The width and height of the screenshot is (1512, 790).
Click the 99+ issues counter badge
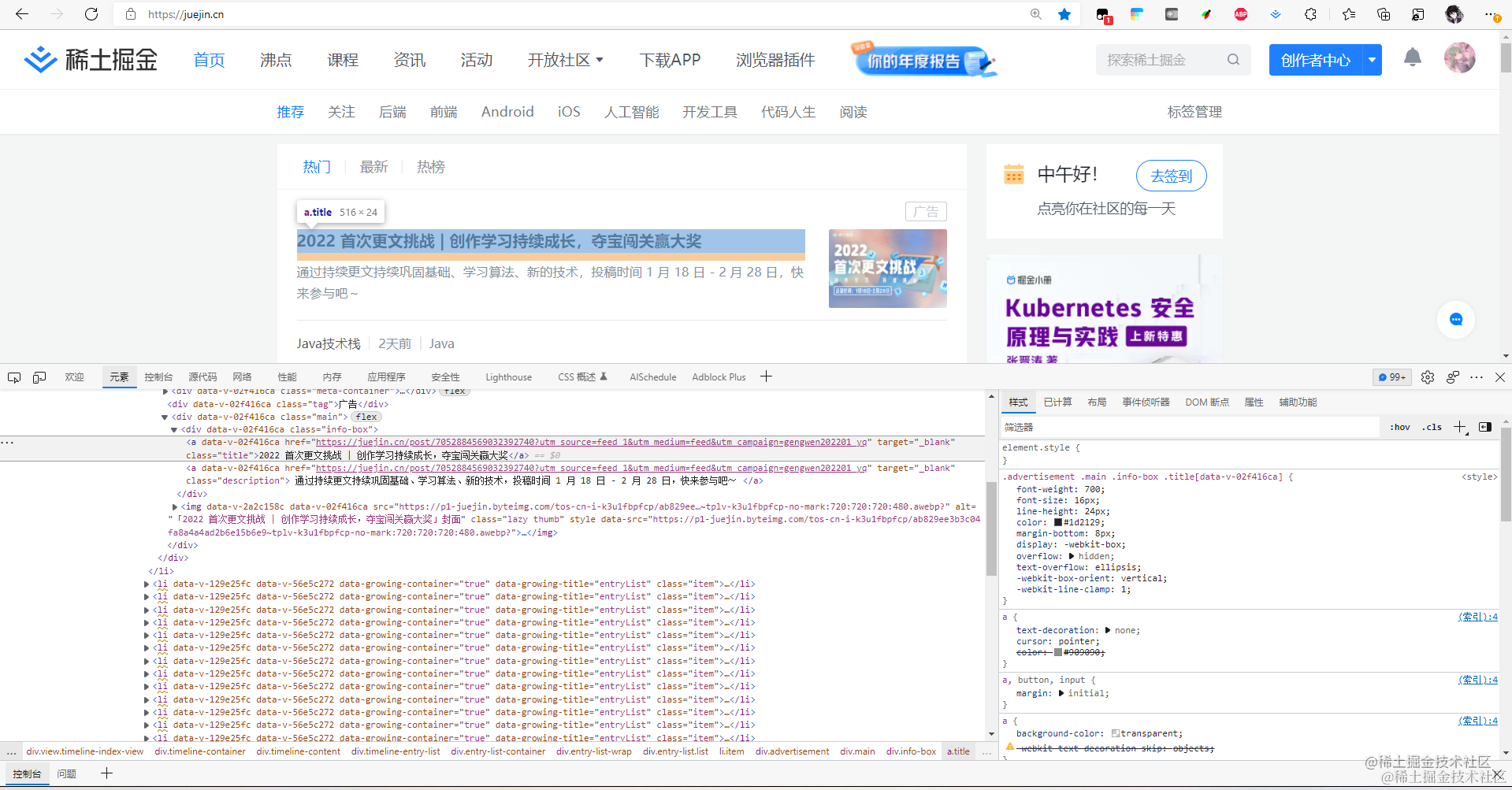pyautogui.click(x=1392, y=377)
